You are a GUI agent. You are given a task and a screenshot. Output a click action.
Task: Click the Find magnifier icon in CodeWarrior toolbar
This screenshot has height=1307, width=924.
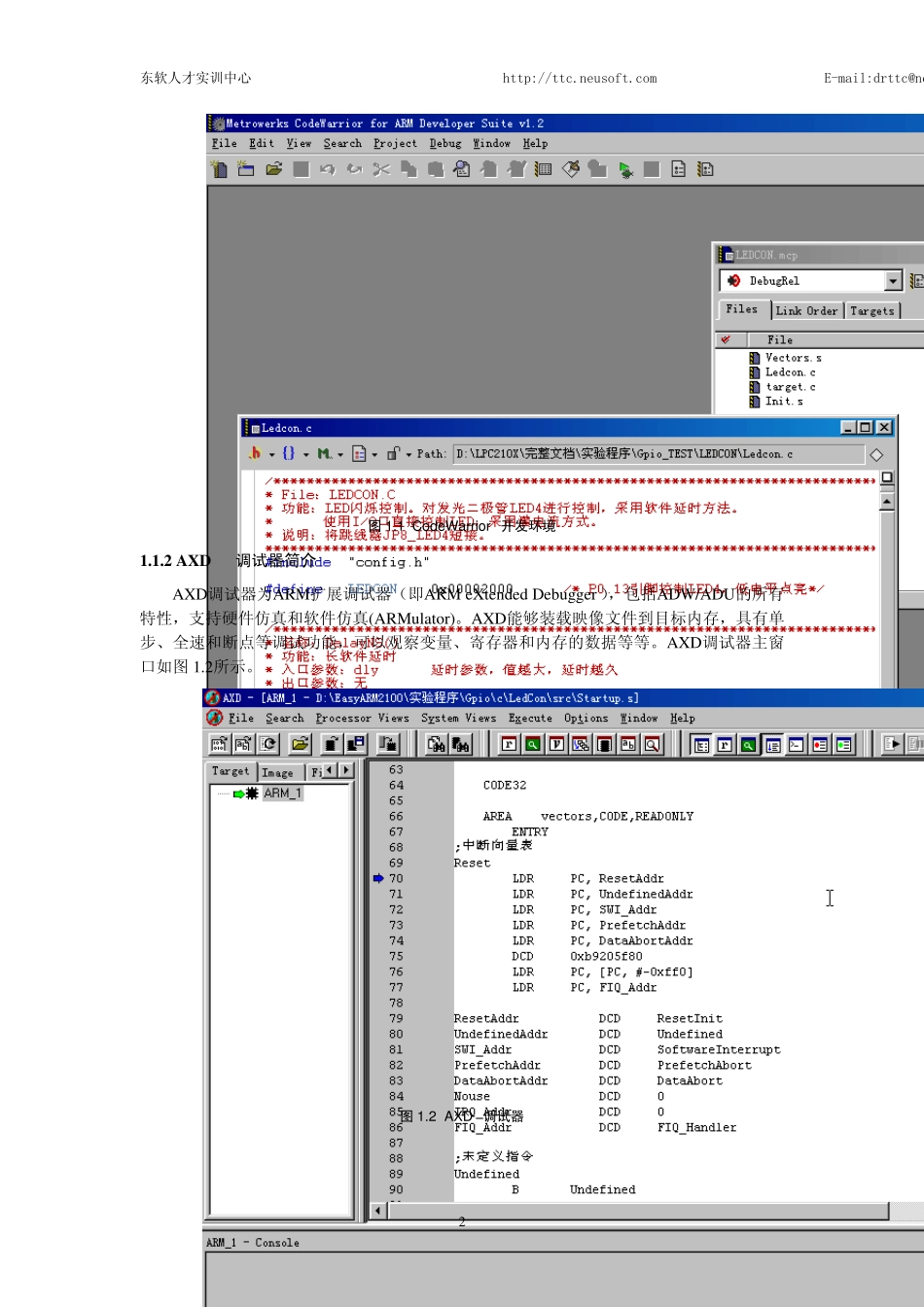[x=462, y=169]
